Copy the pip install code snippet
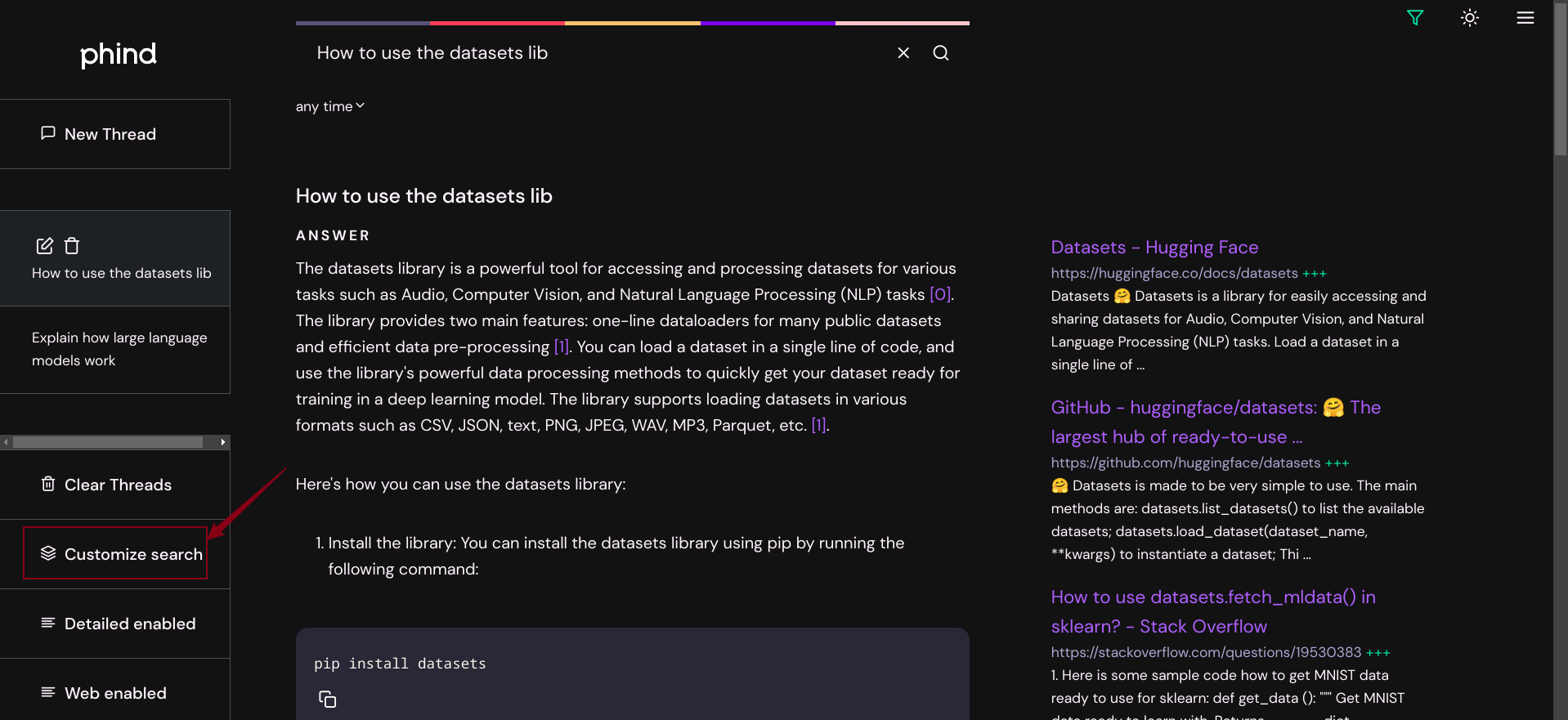 pos(327,700)
